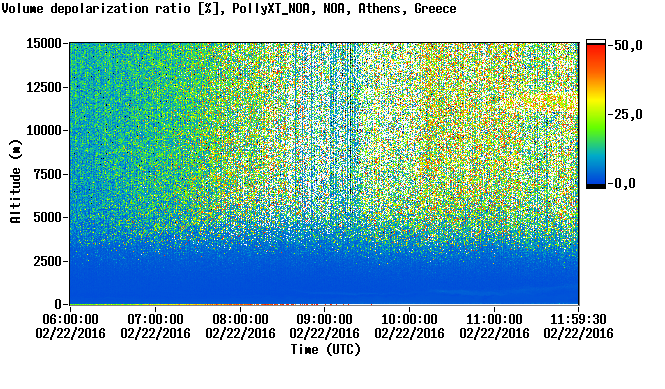Image resolution: width=665 pixels, height=389 pixels.
Task: Select the yellow band of the colorbar
Action: pyautogui.click(x=596, y=98)
